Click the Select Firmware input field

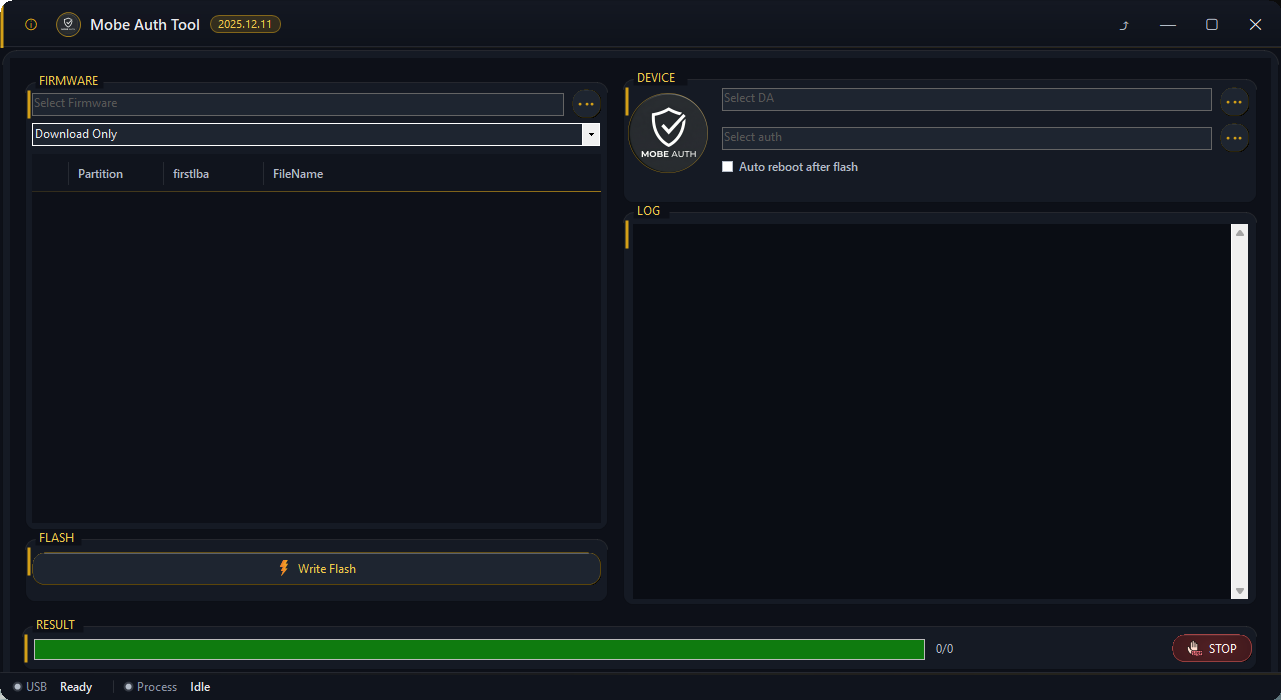[298, 103]
